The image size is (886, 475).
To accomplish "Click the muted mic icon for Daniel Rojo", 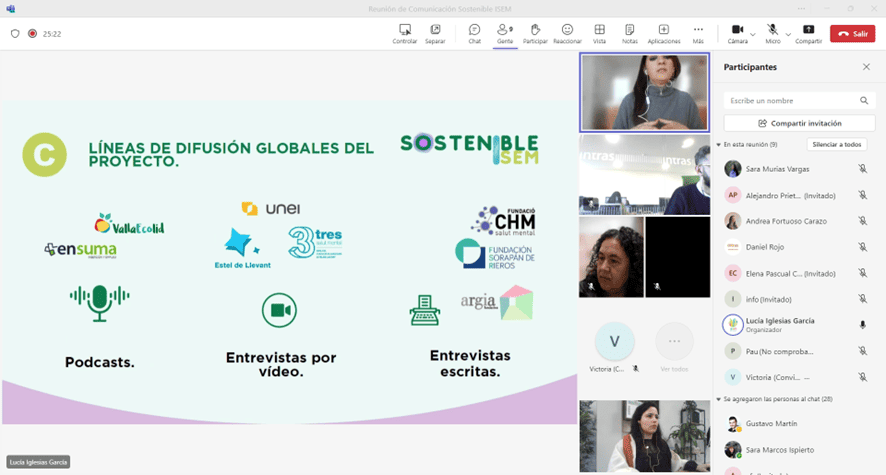I will [863, 247].
